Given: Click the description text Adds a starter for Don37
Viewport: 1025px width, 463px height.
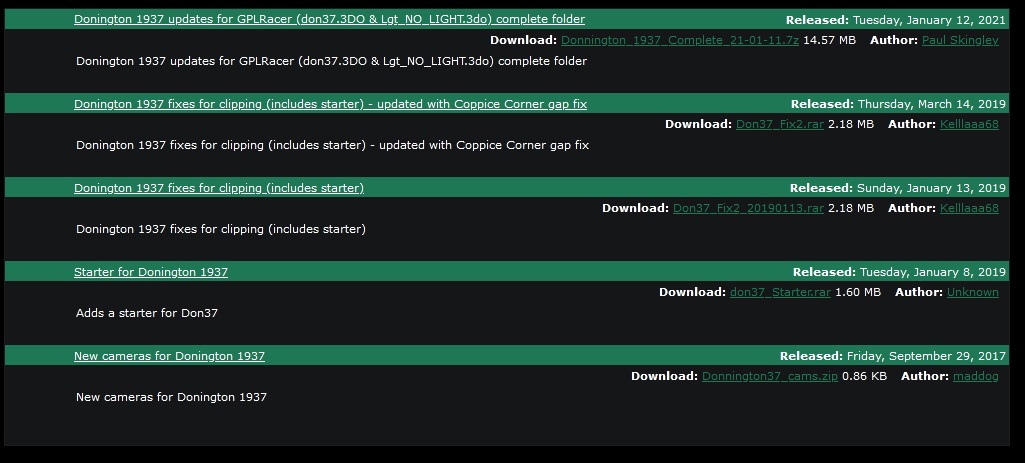Looking at the screenshot, I should pyautogui.click(x=147, y=313).
